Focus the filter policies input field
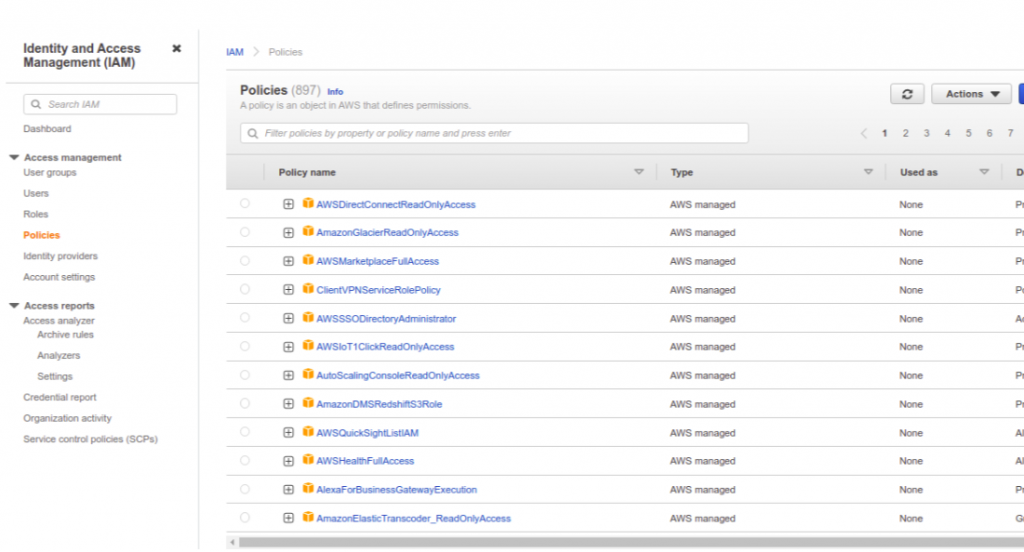The image size is (1024, 552). [x=494, y=133]
